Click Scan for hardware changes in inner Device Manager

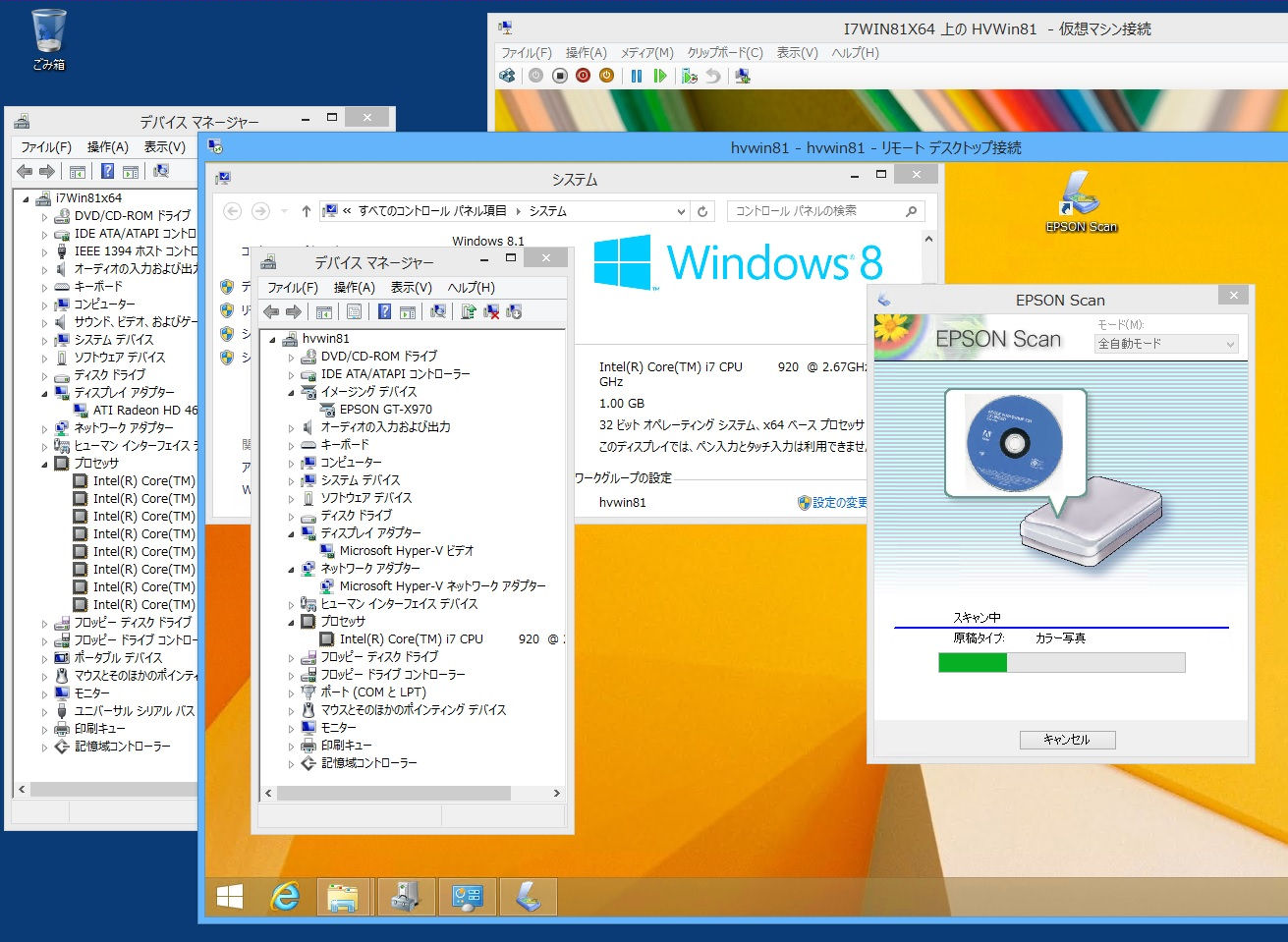(x=438, y=311)
